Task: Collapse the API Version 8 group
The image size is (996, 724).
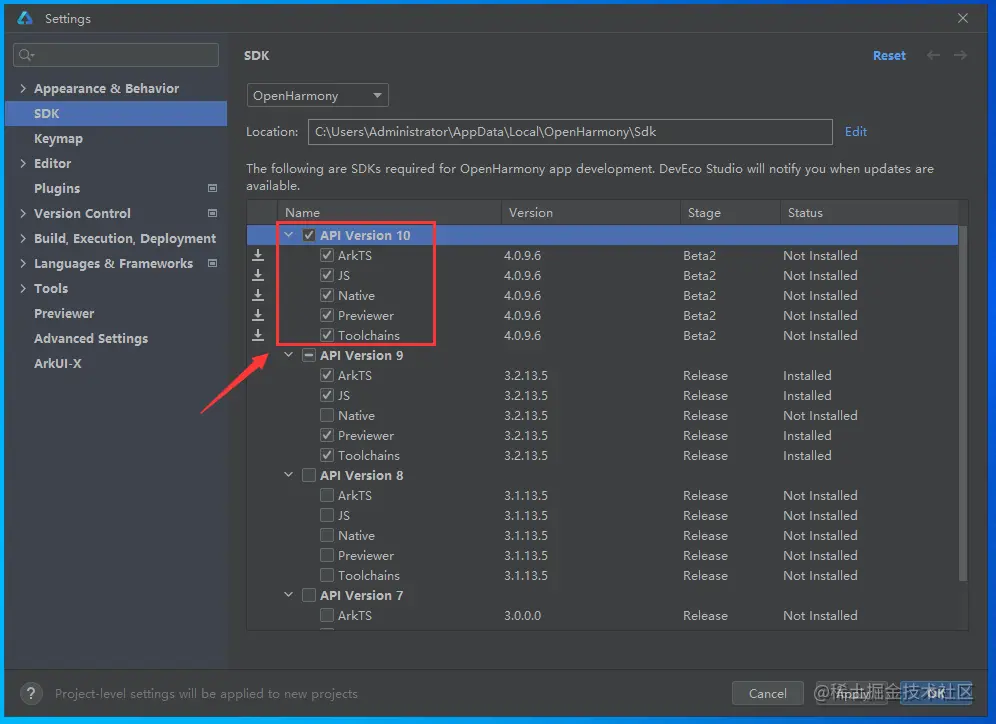Action: tap(288, 475)
